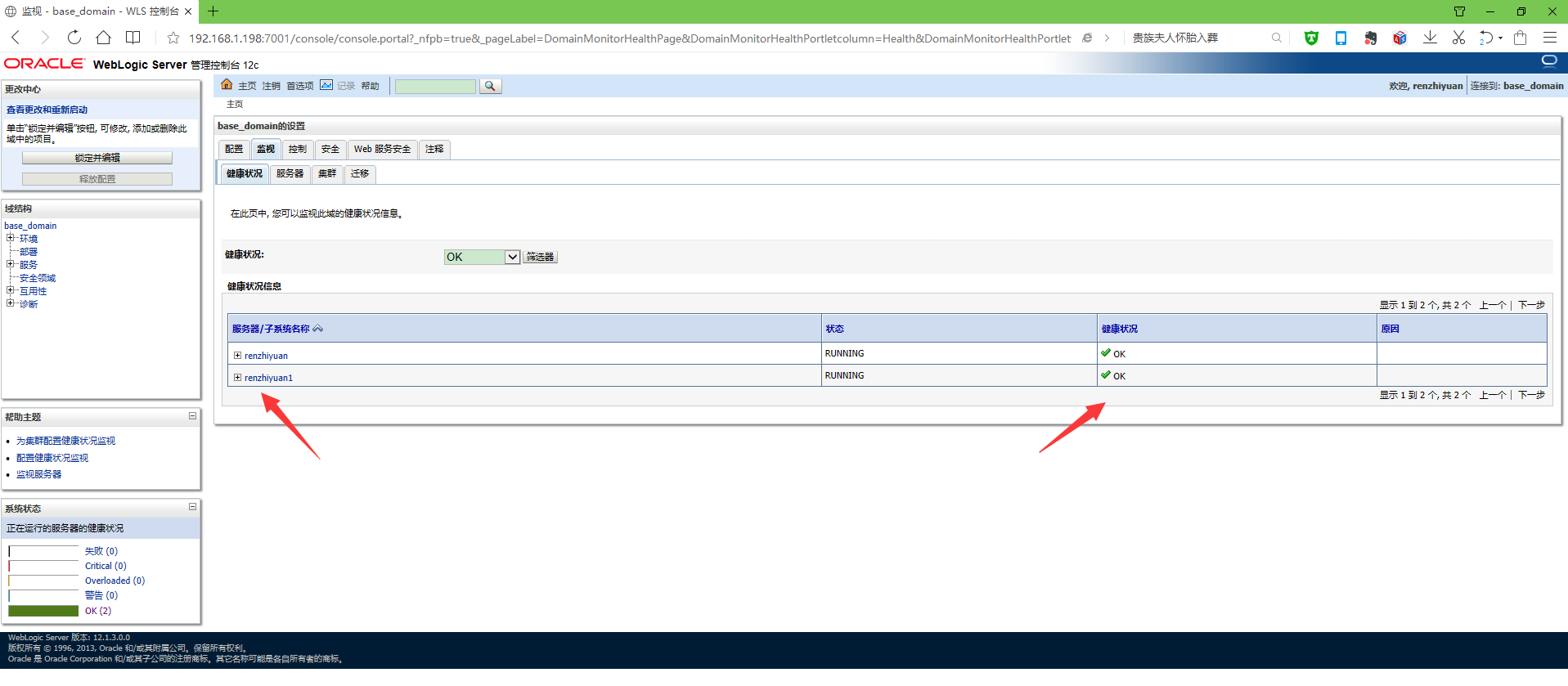The image size is (1568, 686).
Task: Open a new browser tab with plus
Action: coord(213,11)
